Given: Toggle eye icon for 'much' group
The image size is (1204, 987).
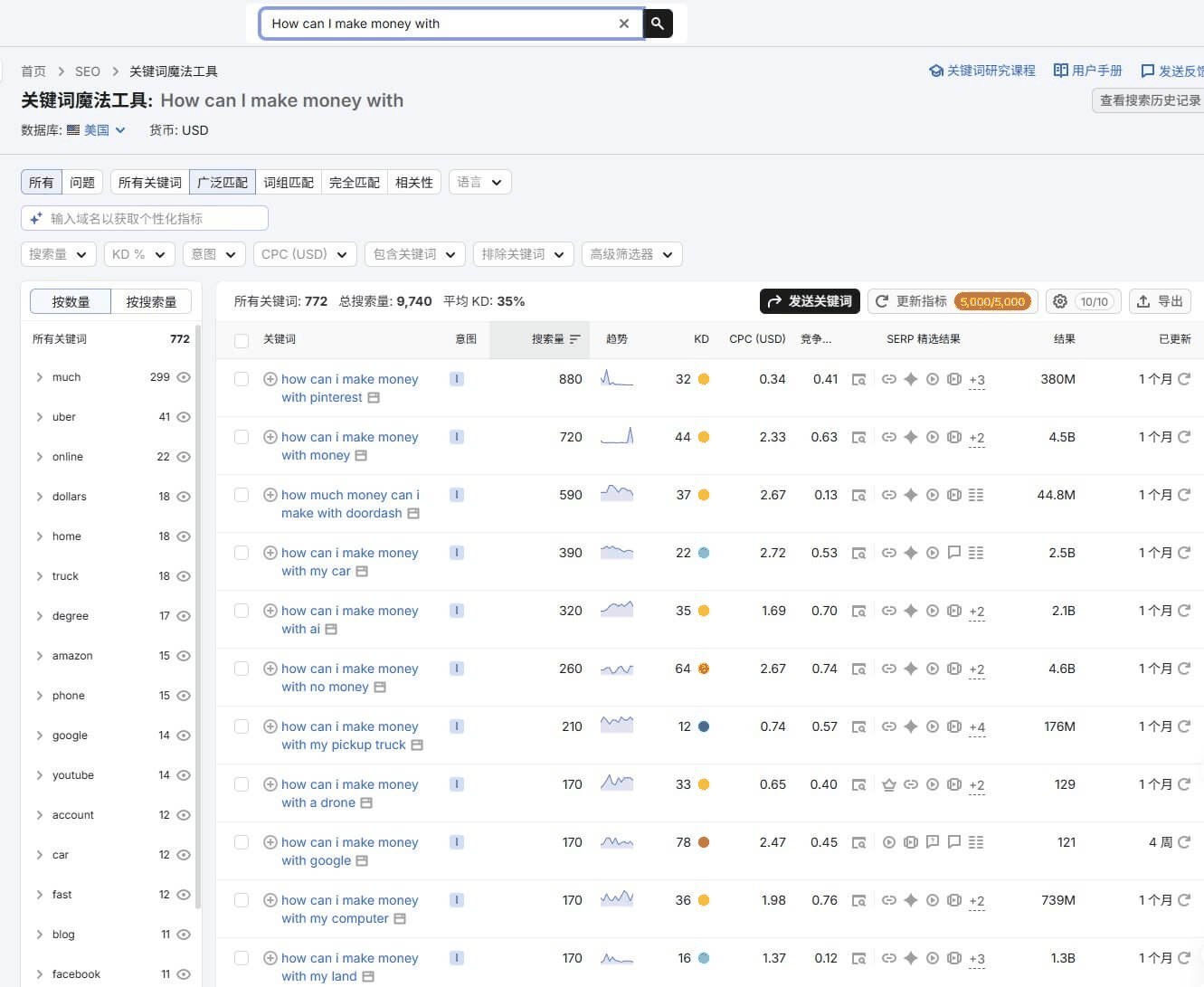Looking at the screenshot, I should point(184,377).
